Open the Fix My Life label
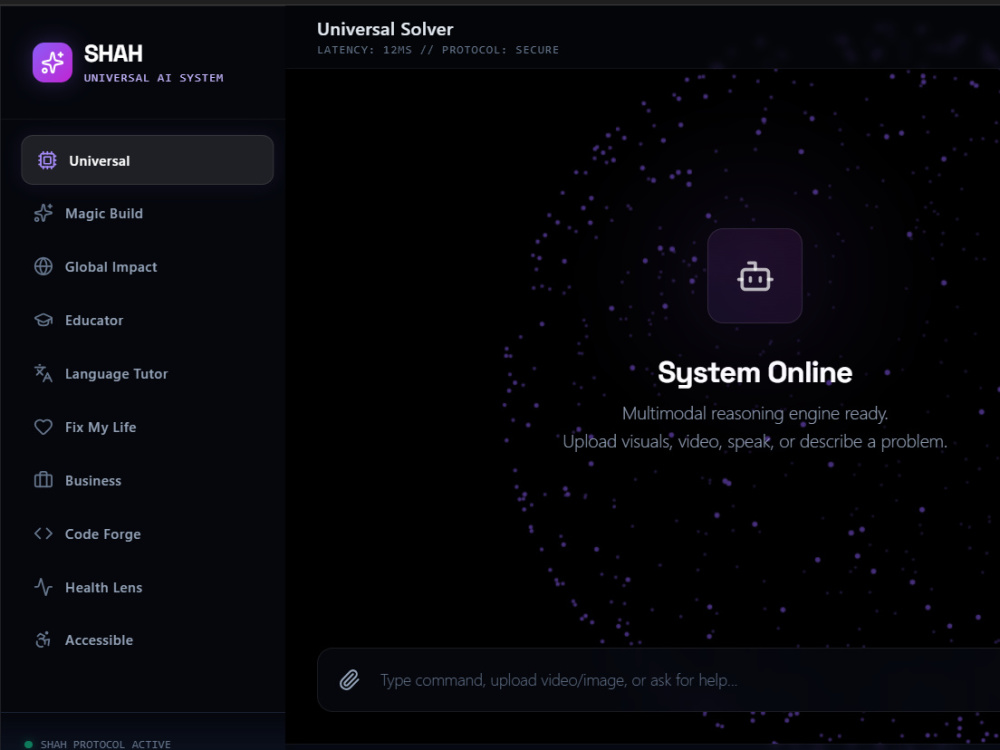This screenshot has height=750, width=1000. pyautogui.click(x=101, y=427)
